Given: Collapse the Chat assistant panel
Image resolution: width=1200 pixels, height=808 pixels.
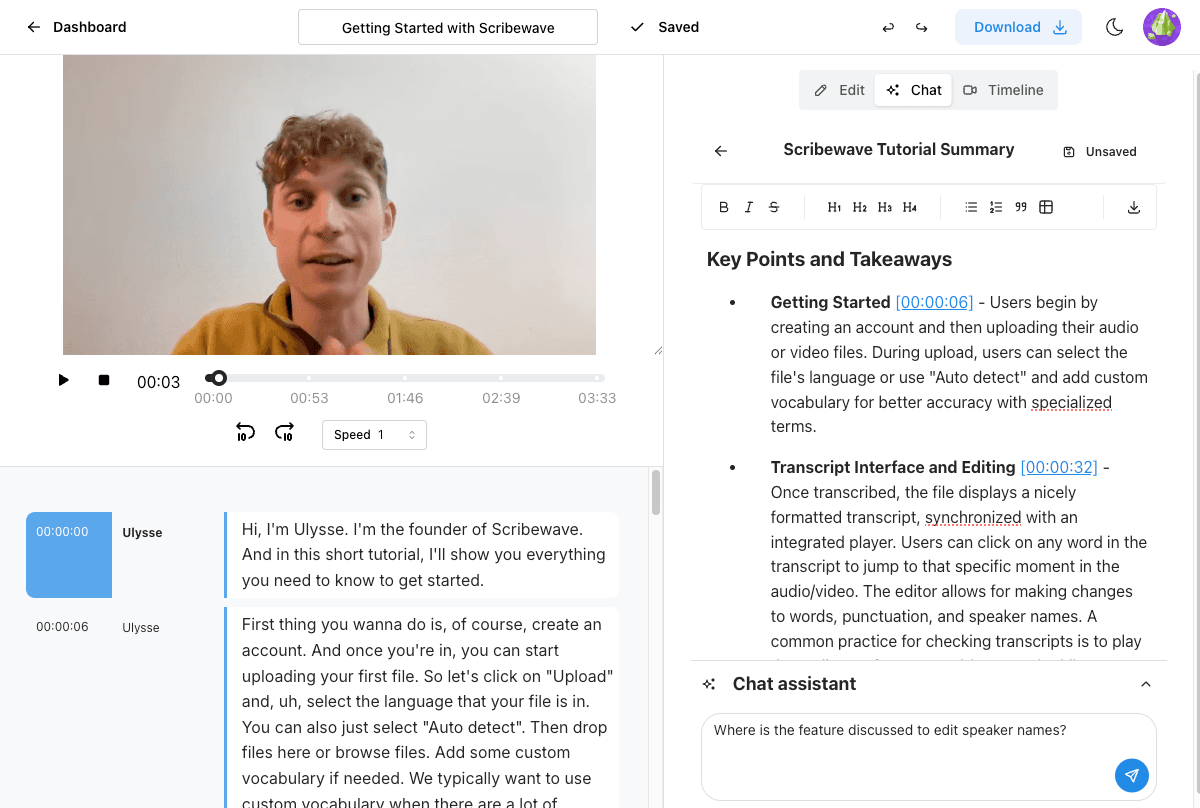Looking at the screenshot, I should click(1146, 683).
